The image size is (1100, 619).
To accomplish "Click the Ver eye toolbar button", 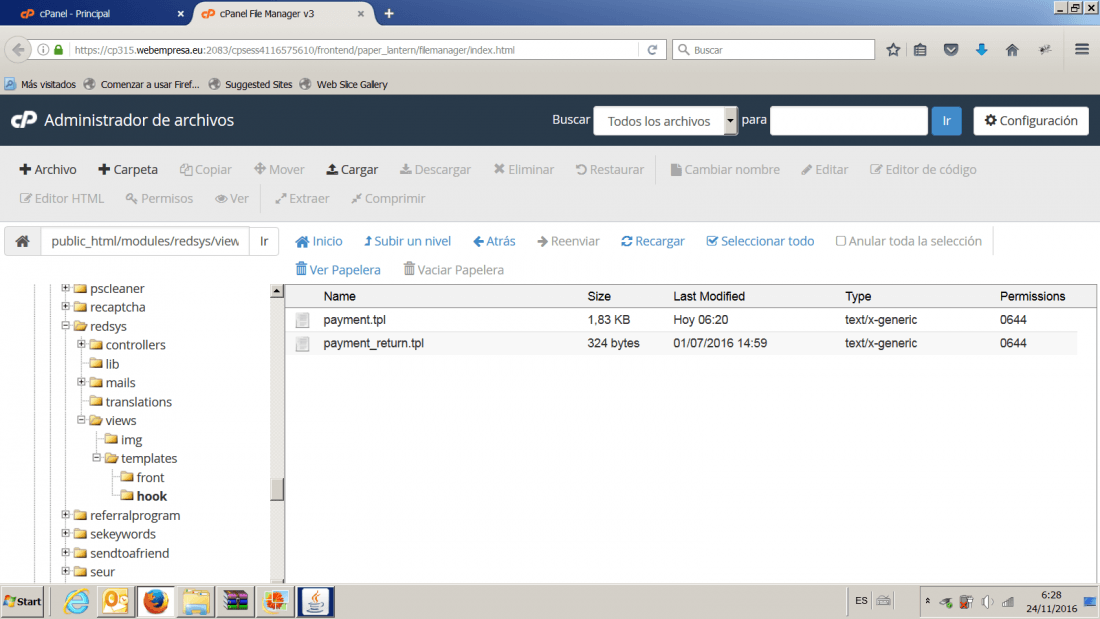I will (x=232, y=198).
